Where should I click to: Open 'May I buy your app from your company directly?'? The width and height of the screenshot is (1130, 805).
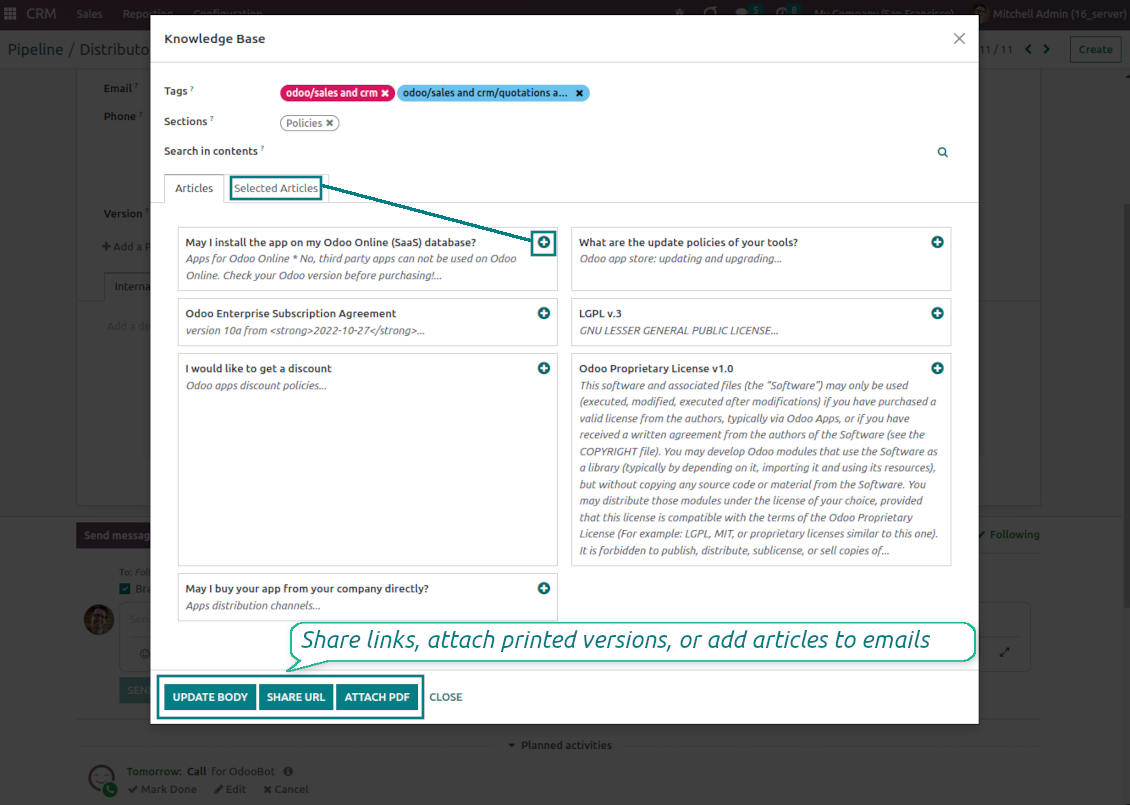coord(307,589)
